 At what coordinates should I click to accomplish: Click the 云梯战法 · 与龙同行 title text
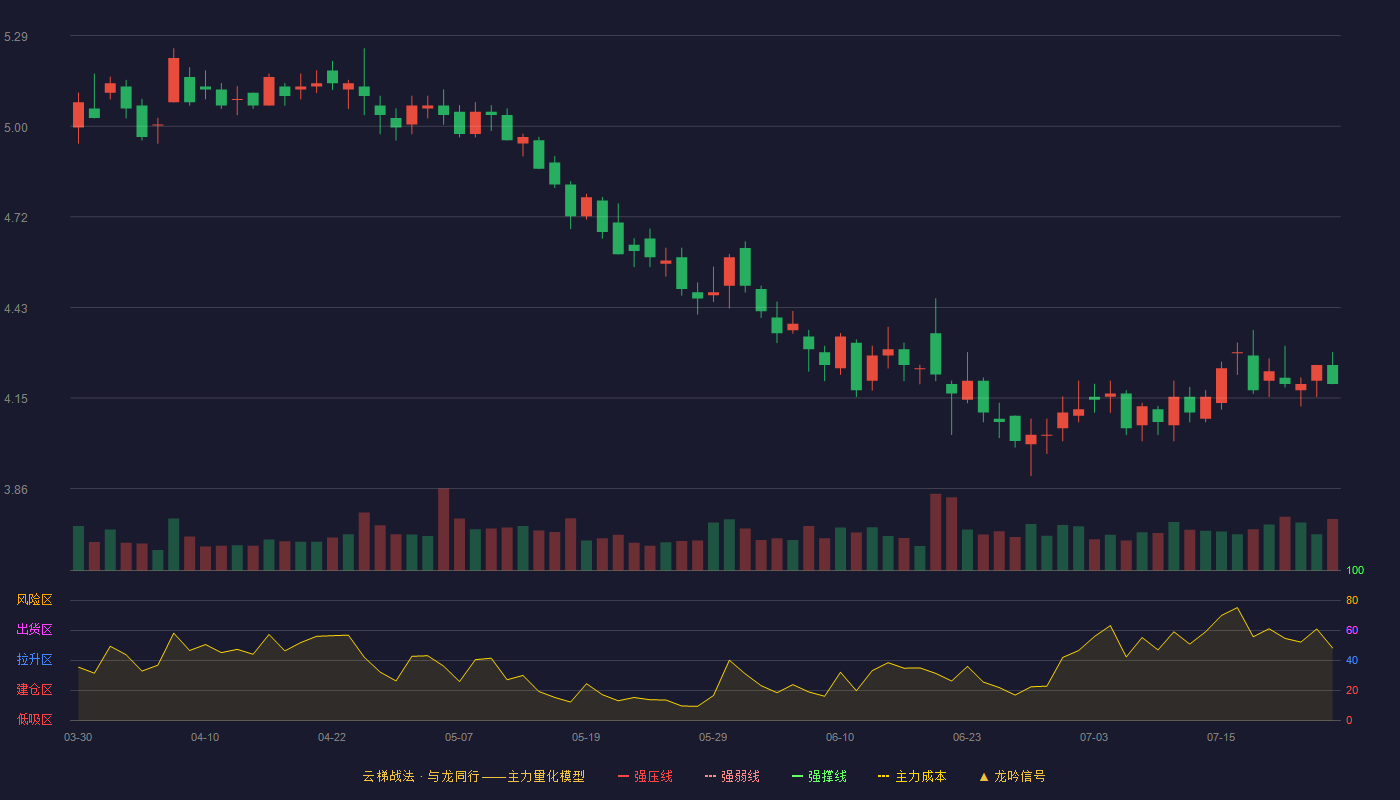[420, 776]
